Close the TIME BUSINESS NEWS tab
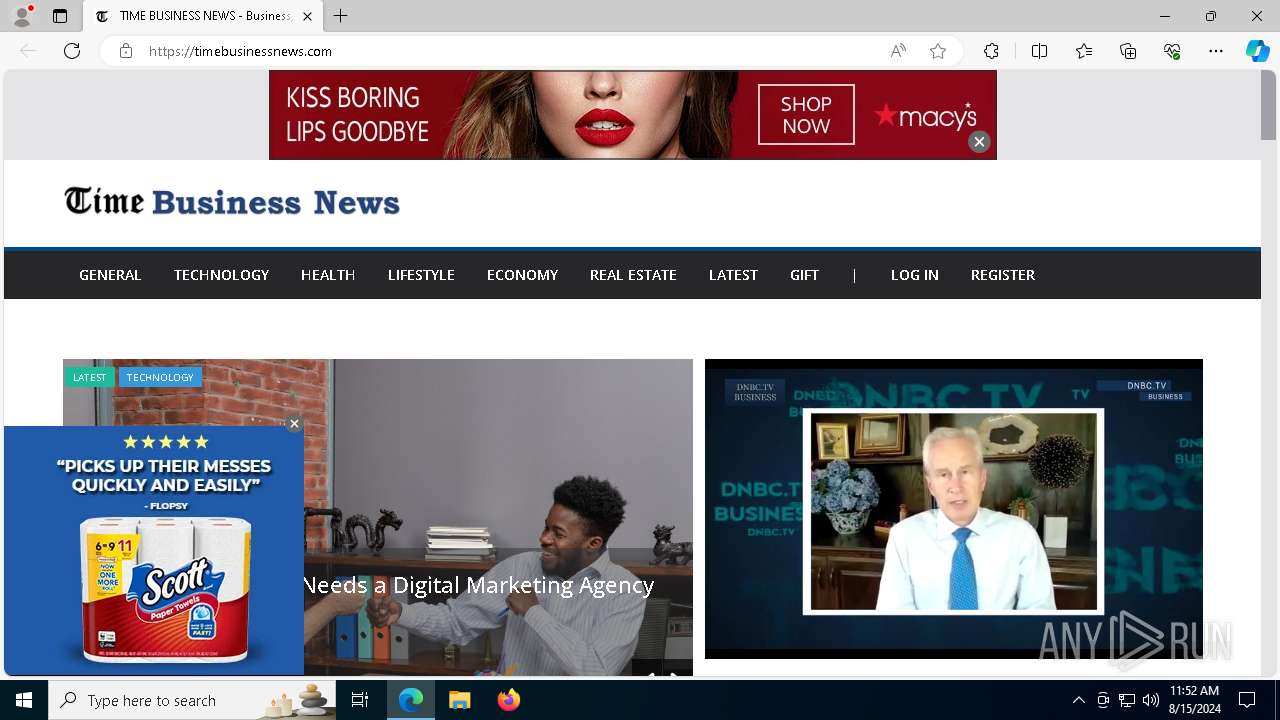1280x720 pixels. tap(307, 16)
